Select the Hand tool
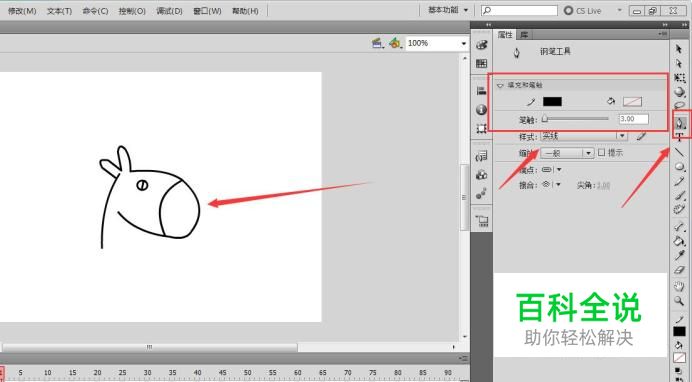Viewport: 692px width, 382px height. (679, 287)
